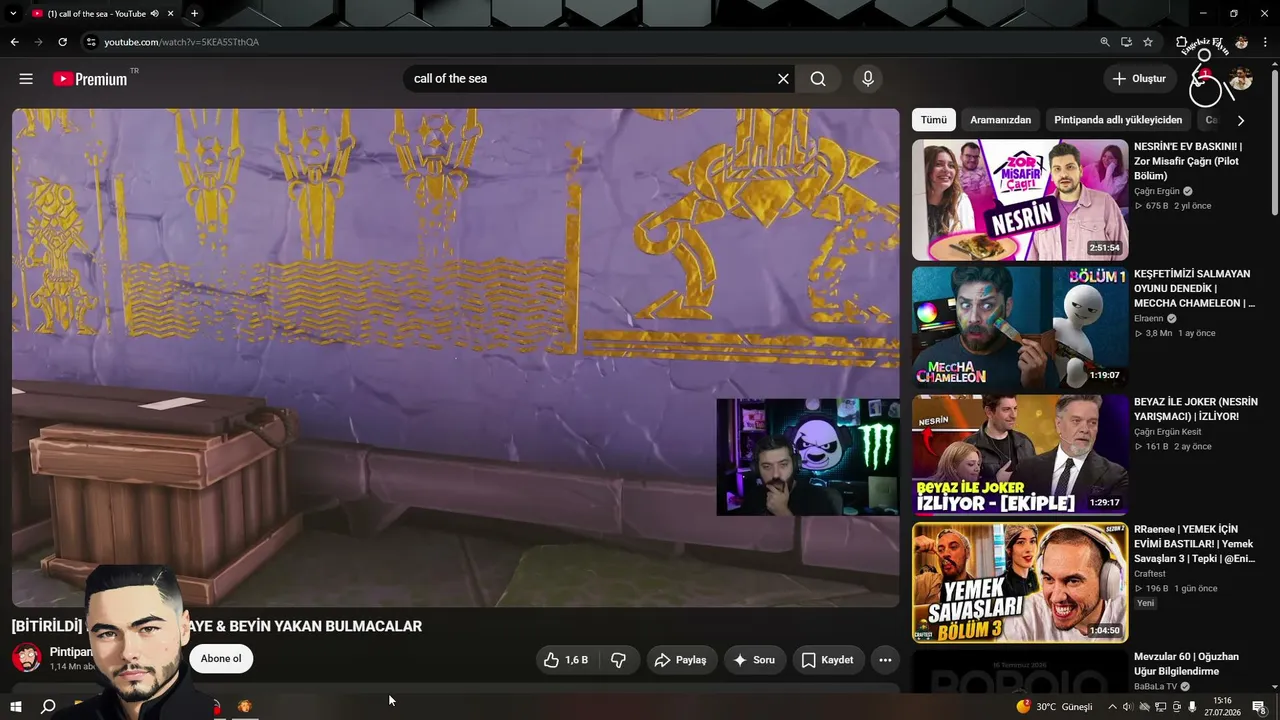
Task: Show more filter chips with the right arrow
Action: [x=1241, y=120]
